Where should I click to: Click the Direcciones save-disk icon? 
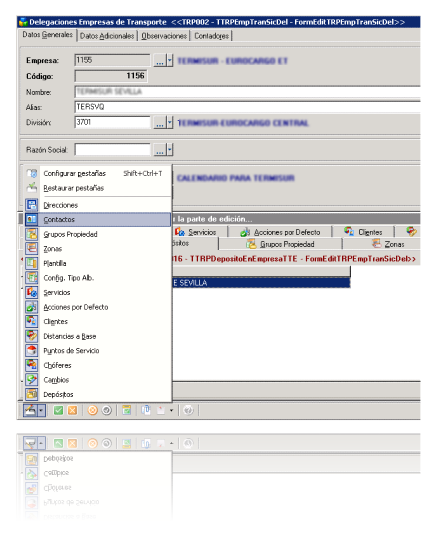tap(31, 205)
